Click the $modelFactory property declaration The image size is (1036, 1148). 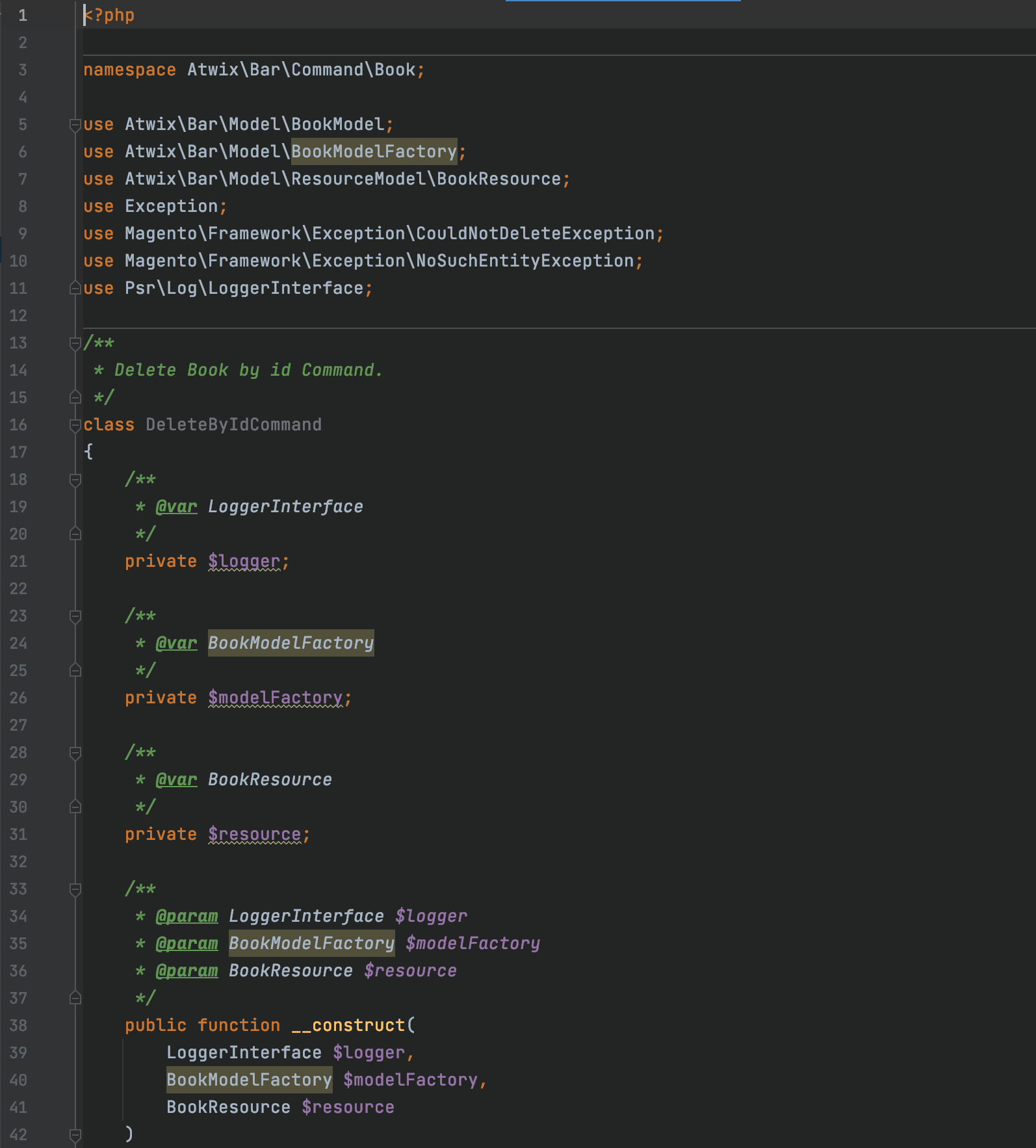[275, 698]
